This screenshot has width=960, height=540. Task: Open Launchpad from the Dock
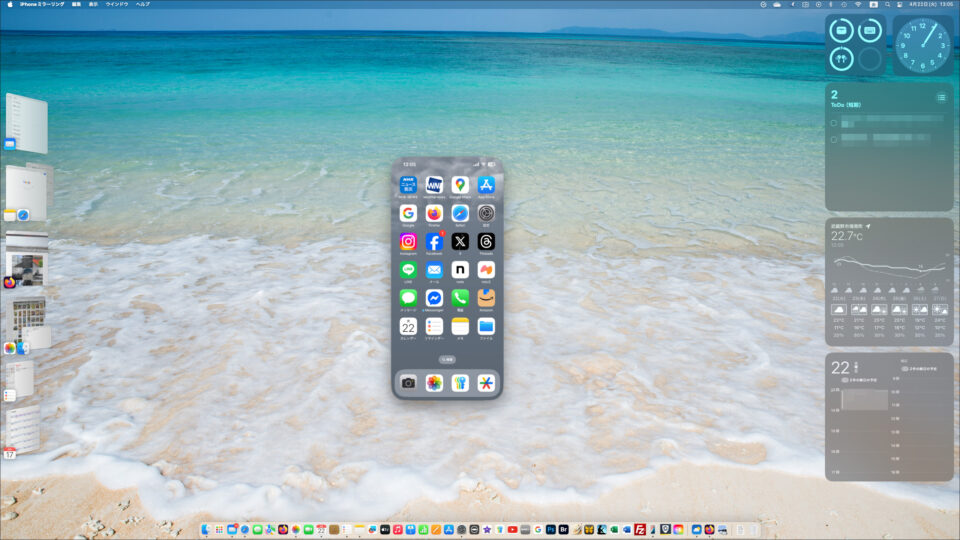coord(219,530)
